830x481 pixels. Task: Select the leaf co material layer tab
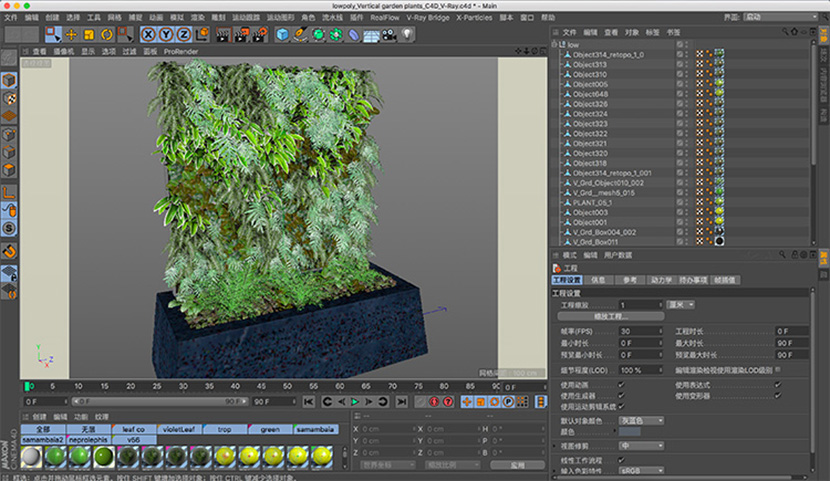[x=134, y=429]
